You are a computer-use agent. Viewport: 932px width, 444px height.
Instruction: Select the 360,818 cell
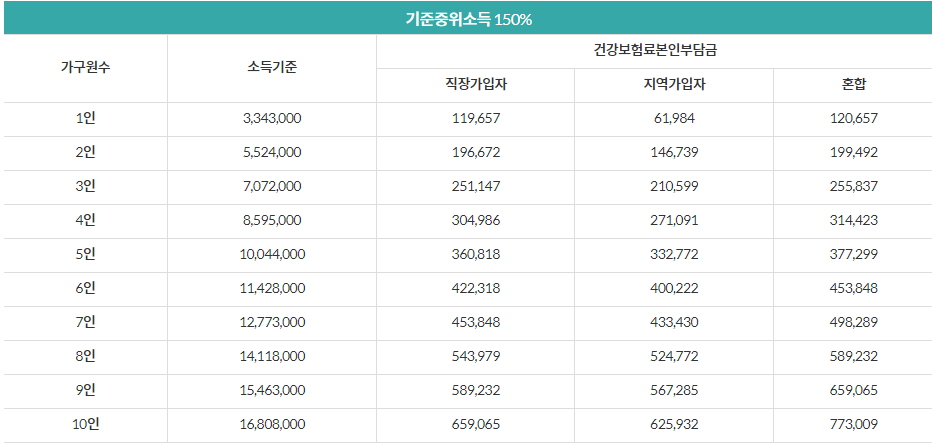click(476, 254)
